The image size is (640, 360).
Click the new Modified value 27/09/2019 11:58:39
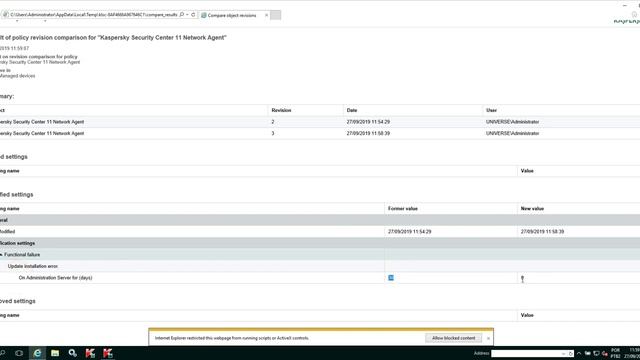pyautogui.click(x=542, y=231)
